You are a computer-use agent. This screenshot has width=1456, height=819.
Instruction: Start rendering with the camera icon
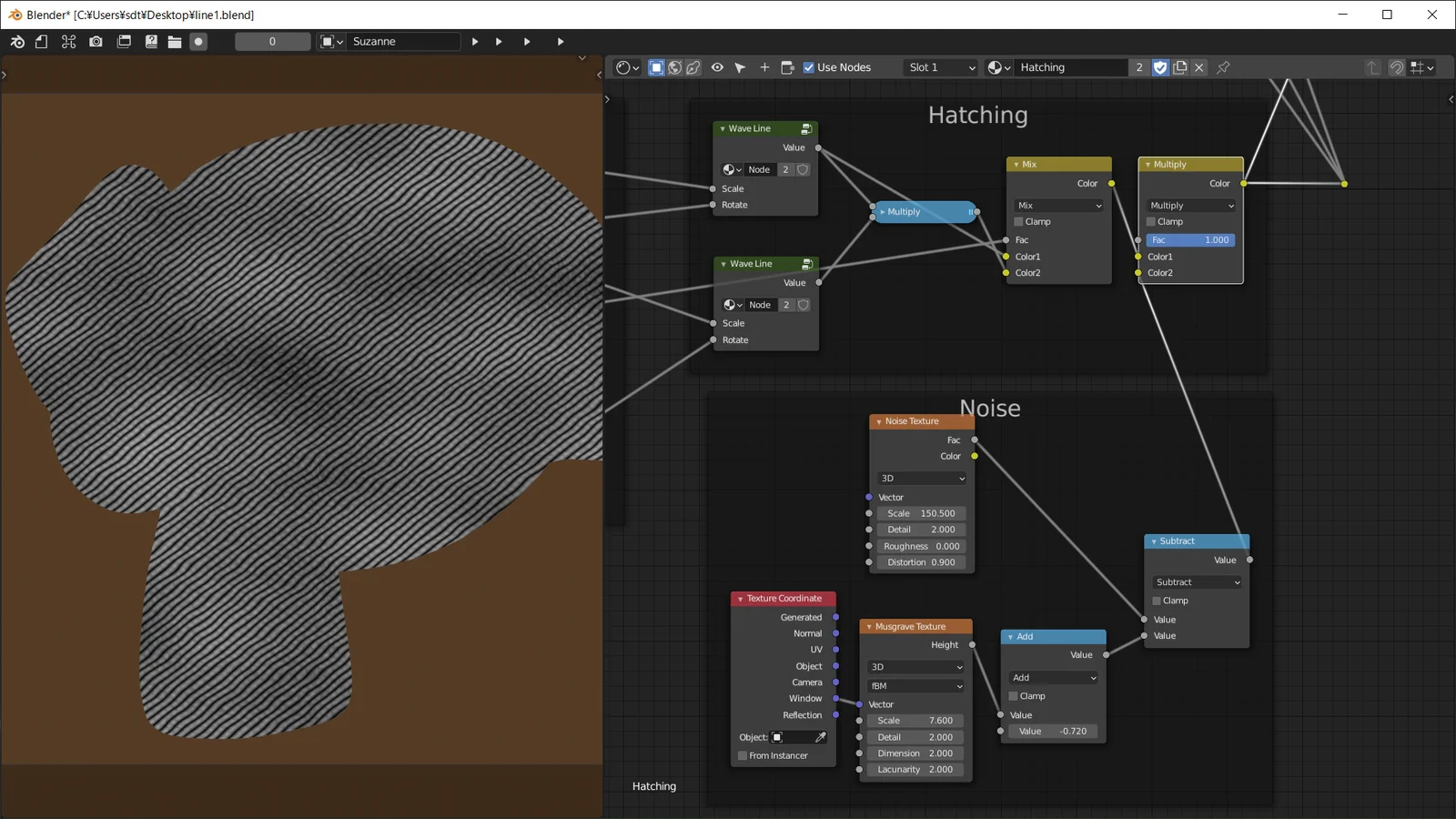[96, 41]
